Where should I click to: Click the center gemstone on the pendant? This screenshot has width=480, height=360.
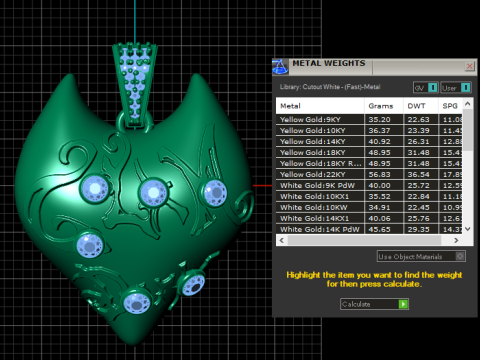click(153, 193)
